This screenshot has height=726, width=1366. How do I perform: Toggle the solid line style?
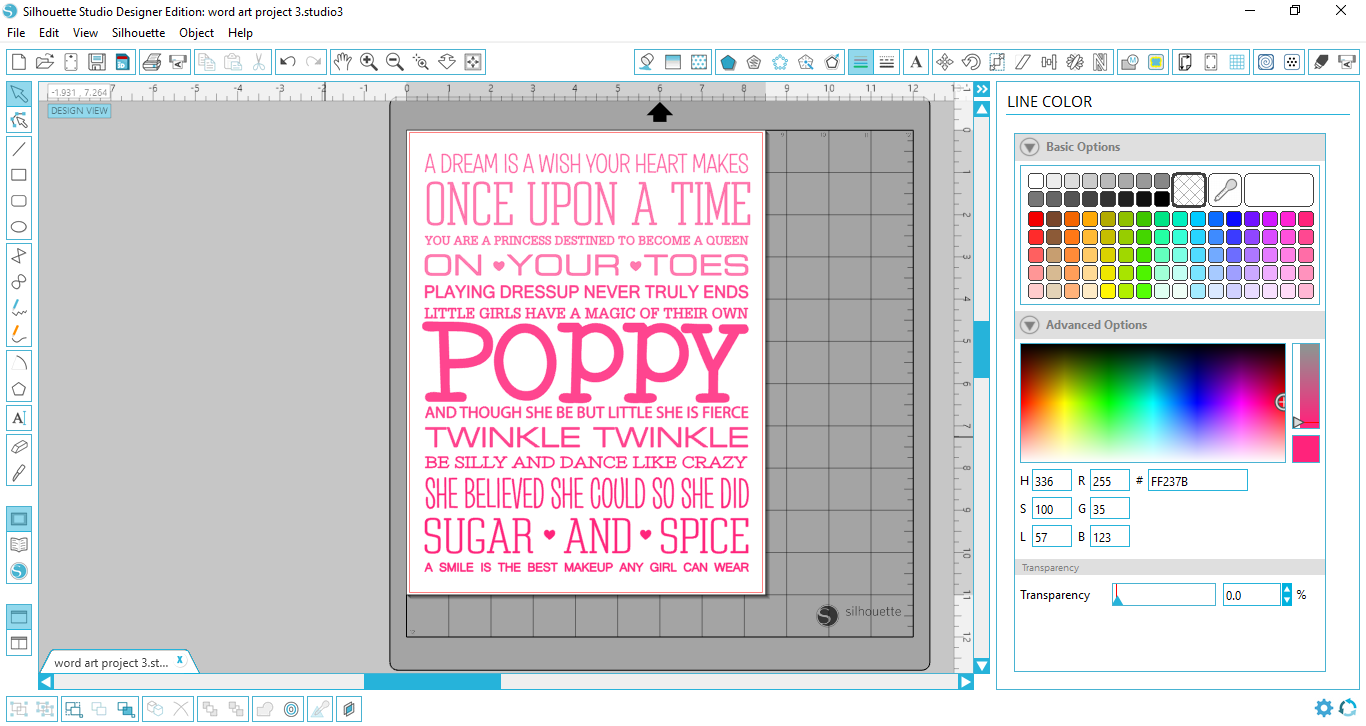point(860,61)
